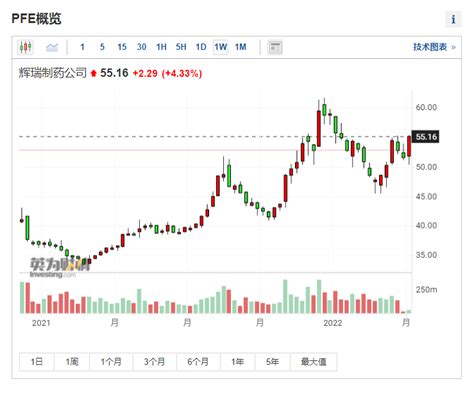Select the 5年 range button
The image size is (474, 393).
click(x=273, y=362)
